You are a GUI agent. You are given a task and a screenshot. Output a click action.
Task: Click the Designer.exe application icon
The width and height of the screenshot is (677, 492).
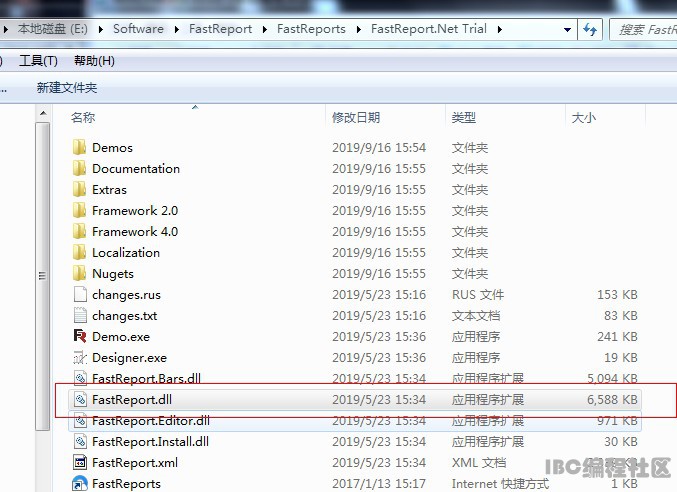click(80, 358)
